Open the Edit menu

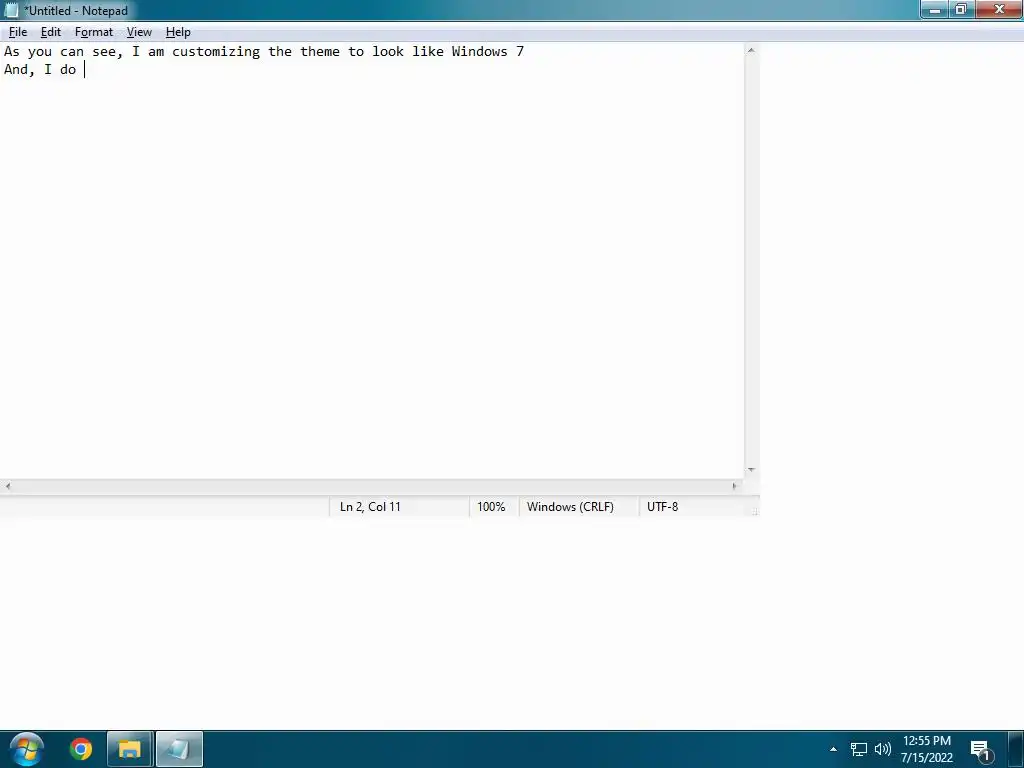50,32
